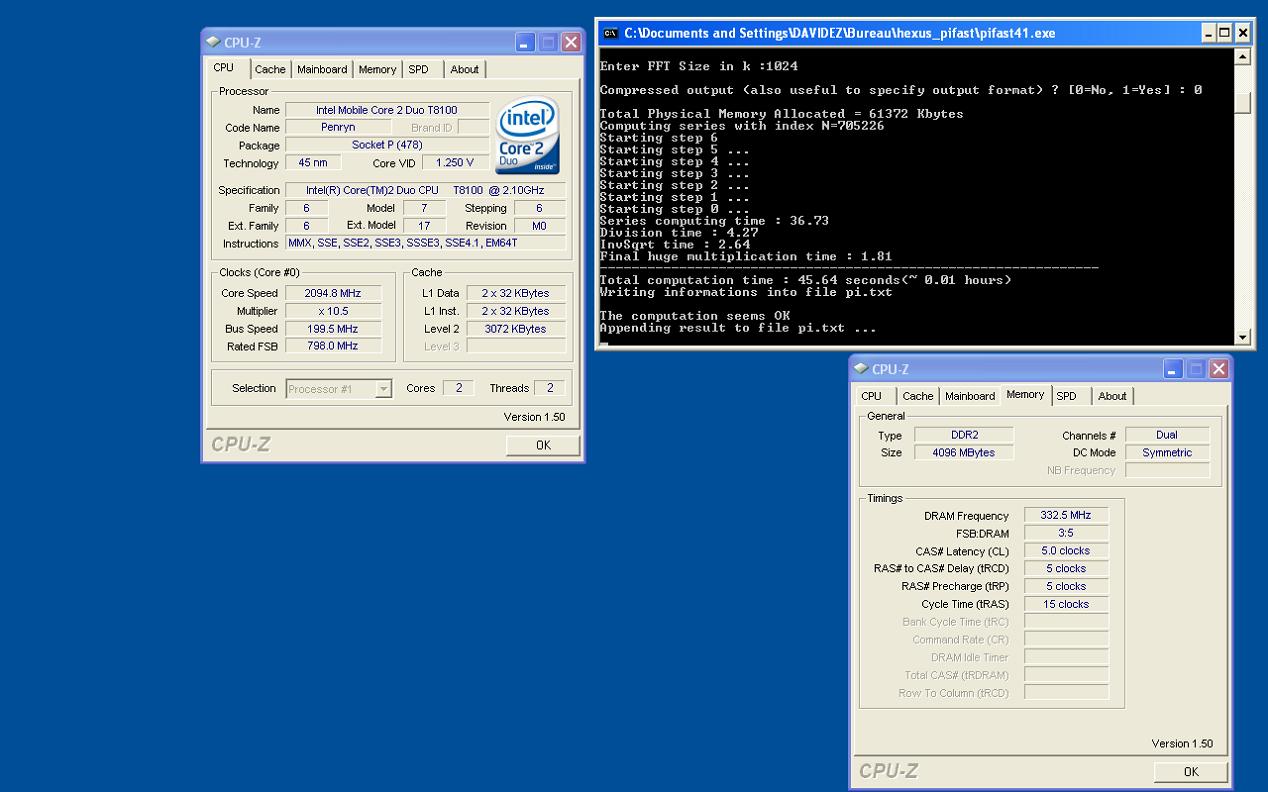Click the processor Name field value

pos(387,110)
